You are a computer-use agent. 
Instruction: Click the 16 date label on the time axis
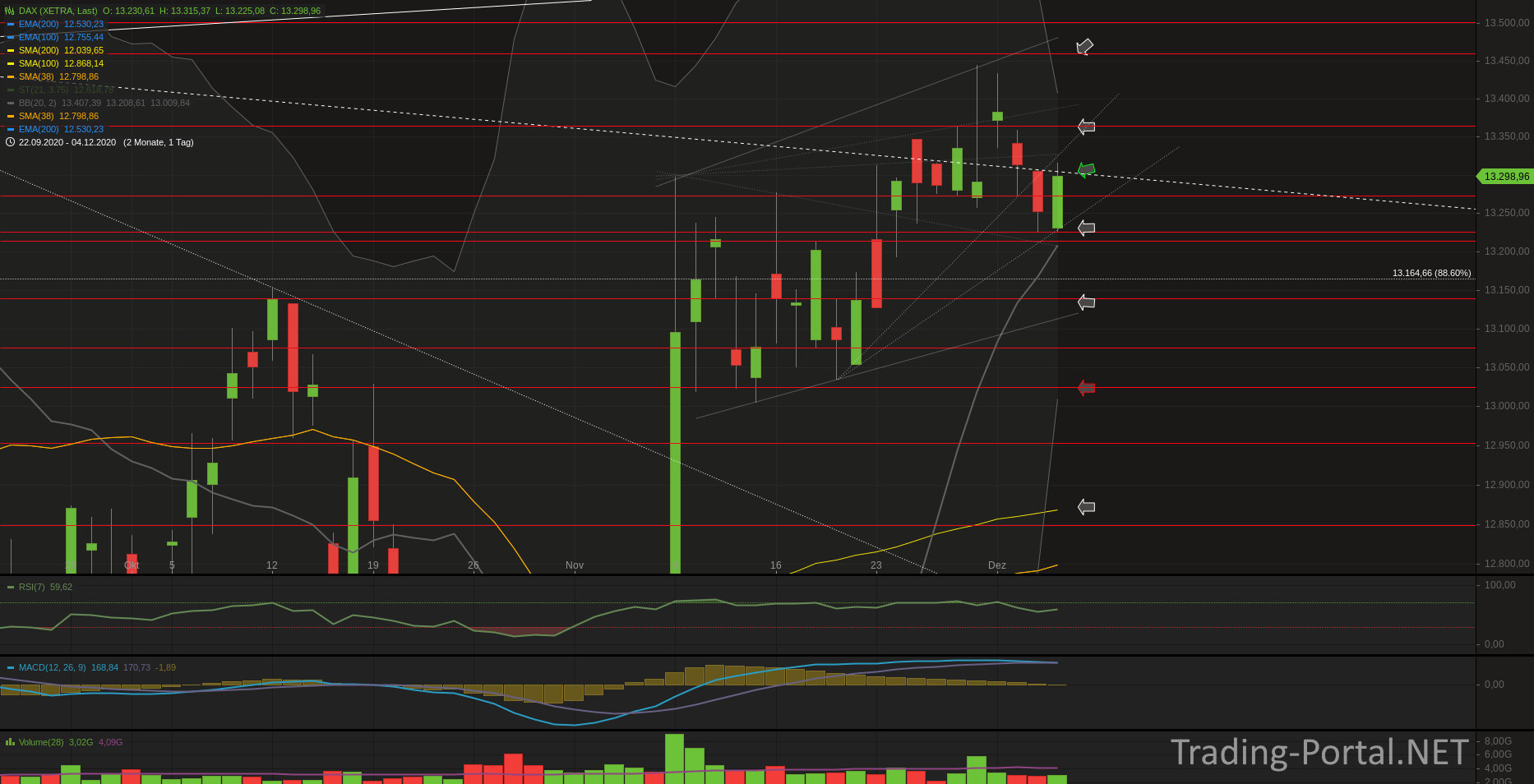point(776,565)
